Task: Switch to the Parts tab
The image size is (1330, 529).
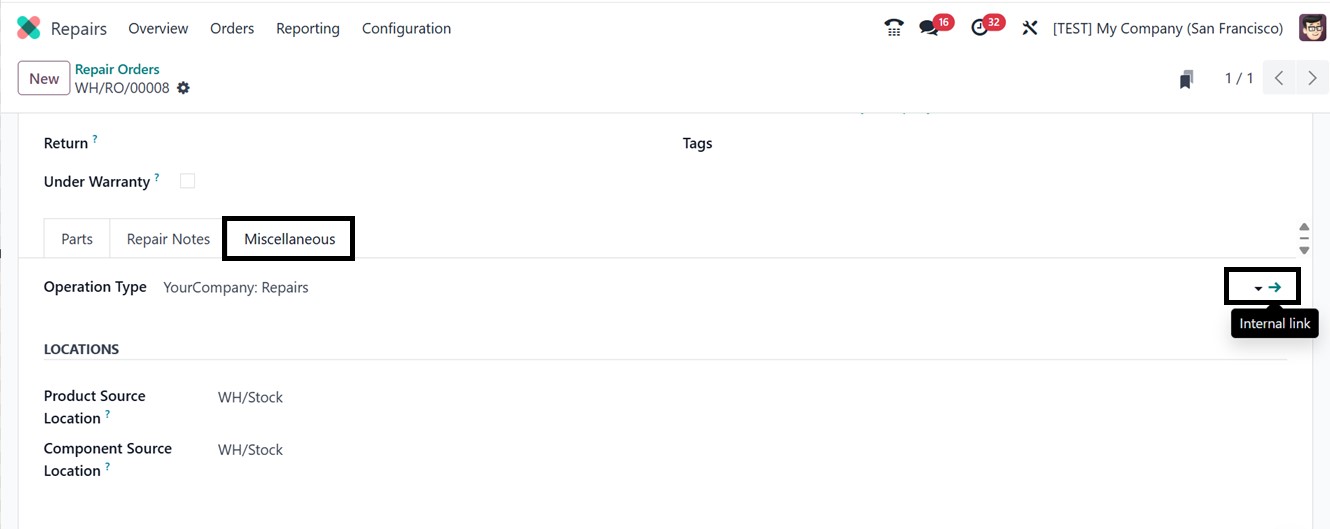Action: (77, 239)
